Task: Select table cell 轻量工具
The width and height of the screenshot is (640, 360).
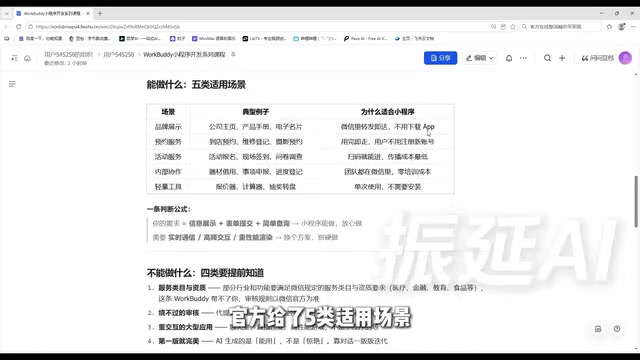Action: pyautogui.click(x=168, y=187)
